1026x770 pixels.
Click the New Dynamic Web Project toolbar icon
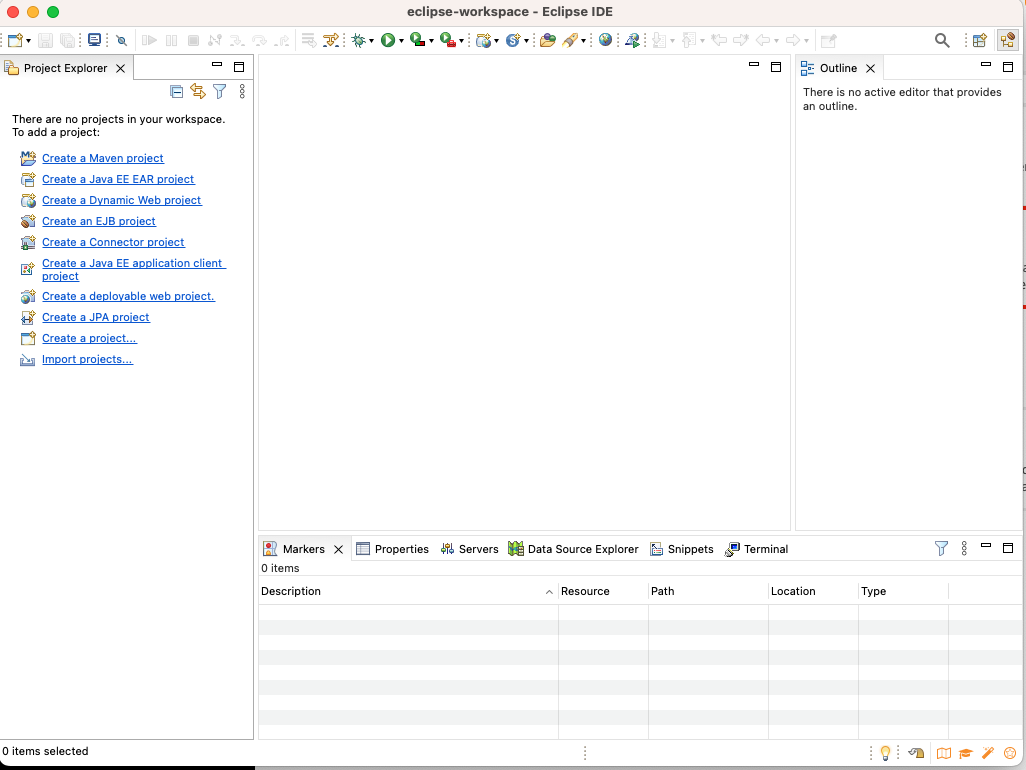[x=484, y=41]
